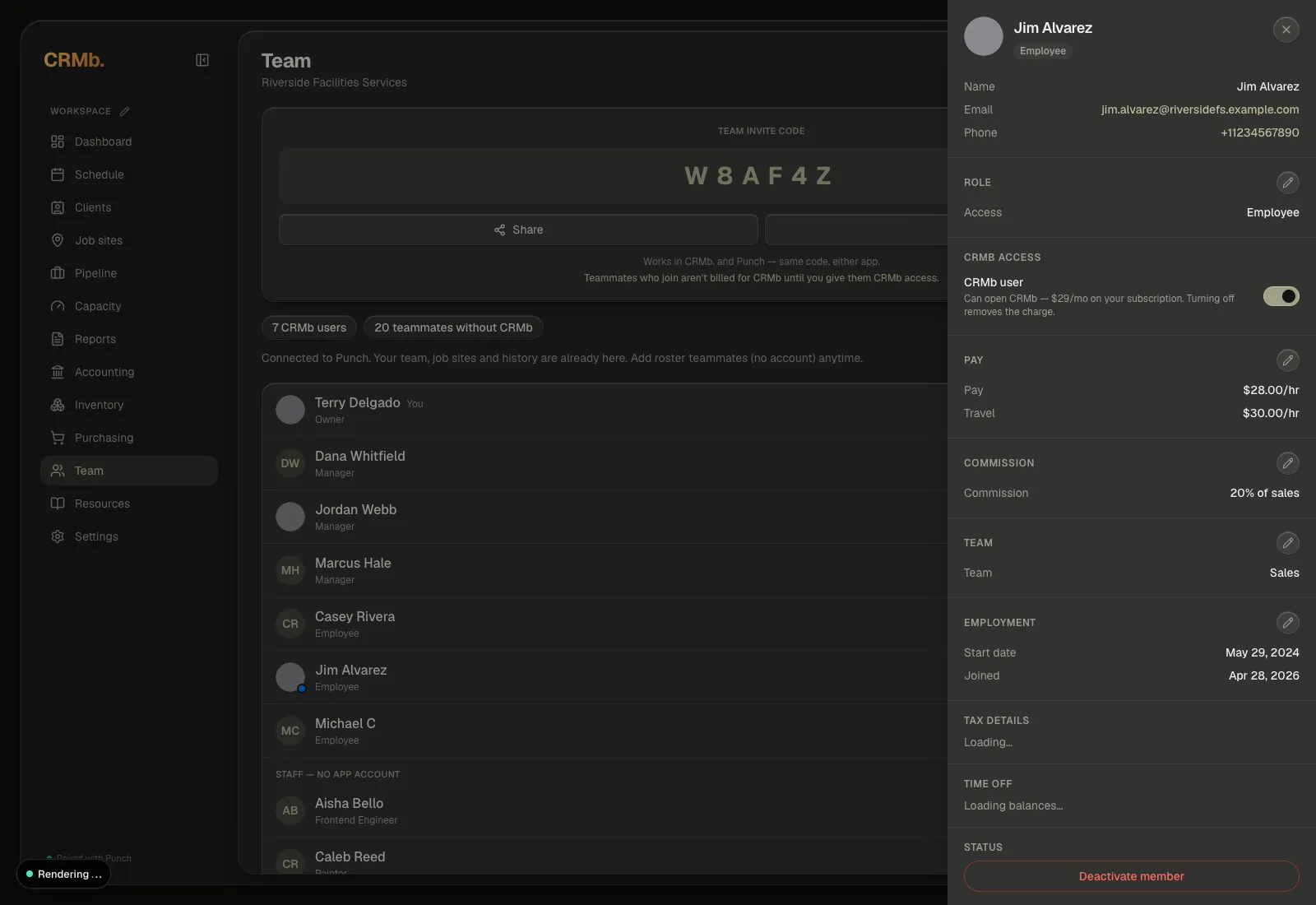Click Deactivate member button
1316x905 pixels.
point(1132,876)
